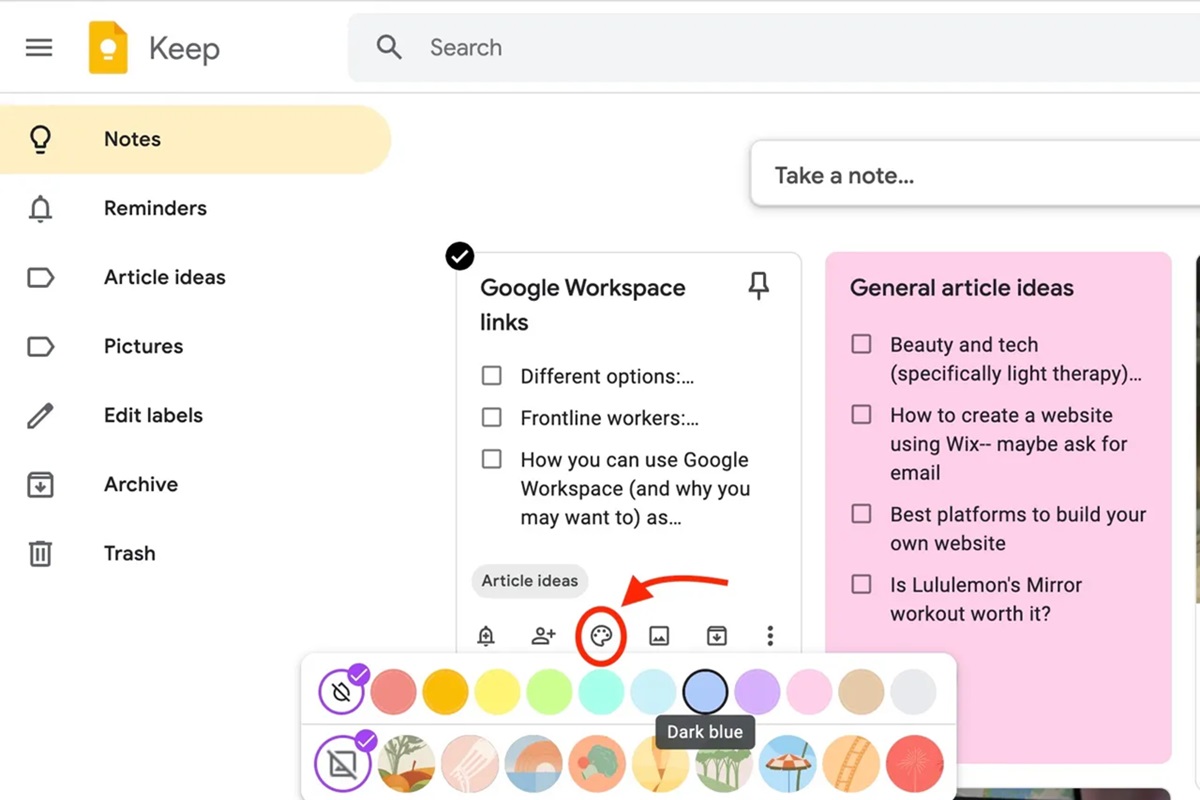Check 'How to create a website' item
This screenshot has height=800, width=1200.
pos(861,414)
